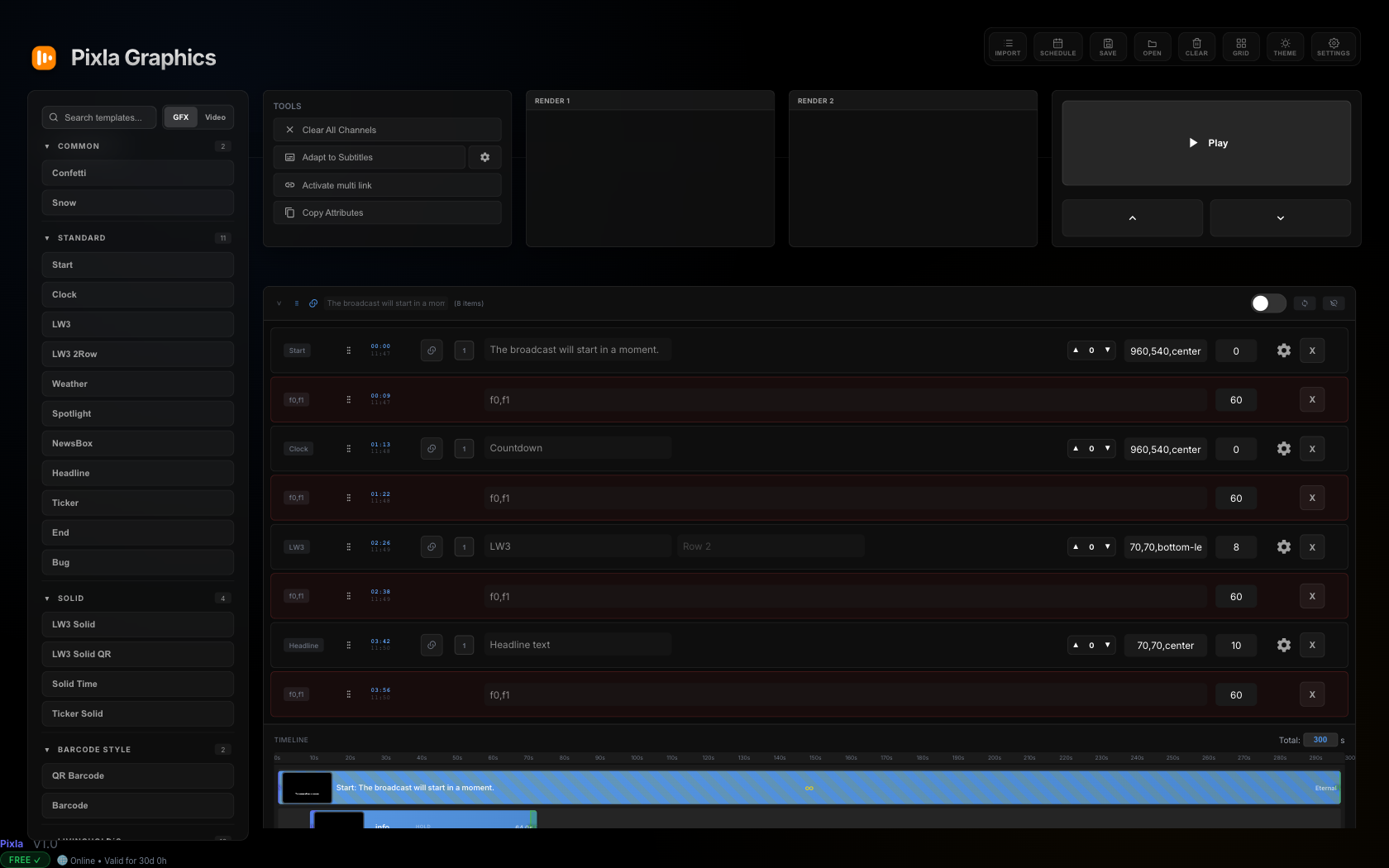
Task: Click the blue link icon in playlist header
Action: point(313,303)
